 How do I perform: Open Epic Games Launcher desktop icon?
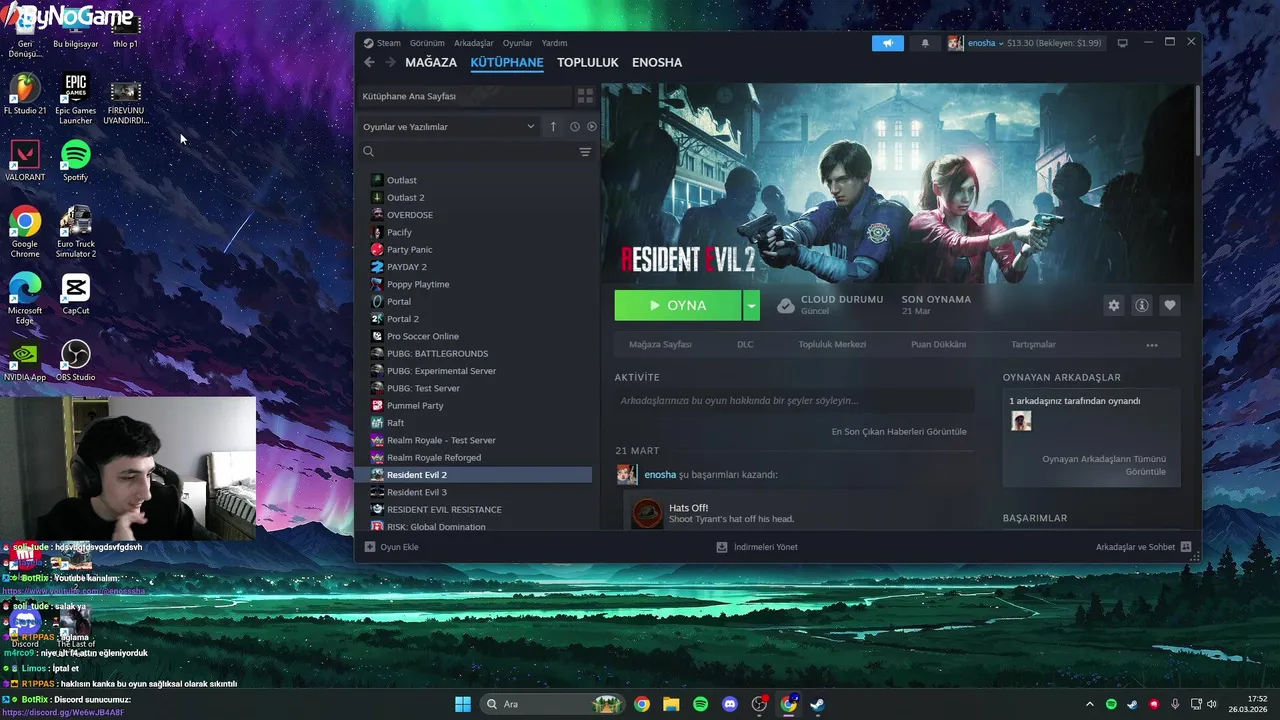click(x=76, y=98)
